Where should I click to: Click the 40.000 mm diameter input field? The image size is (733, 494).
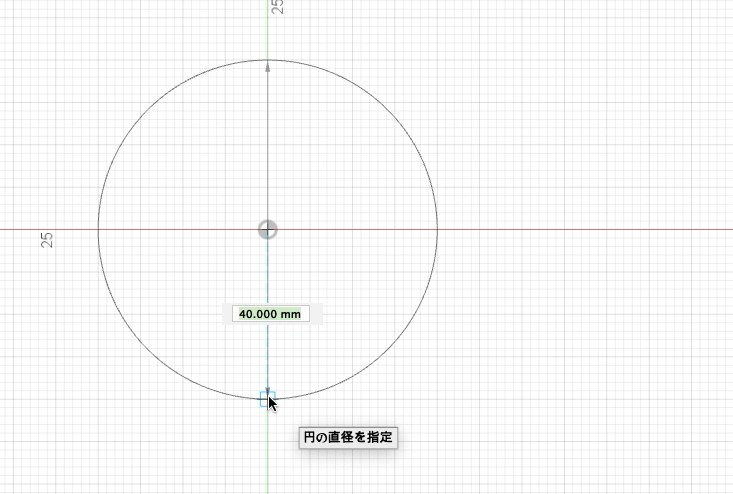[271, 314]
